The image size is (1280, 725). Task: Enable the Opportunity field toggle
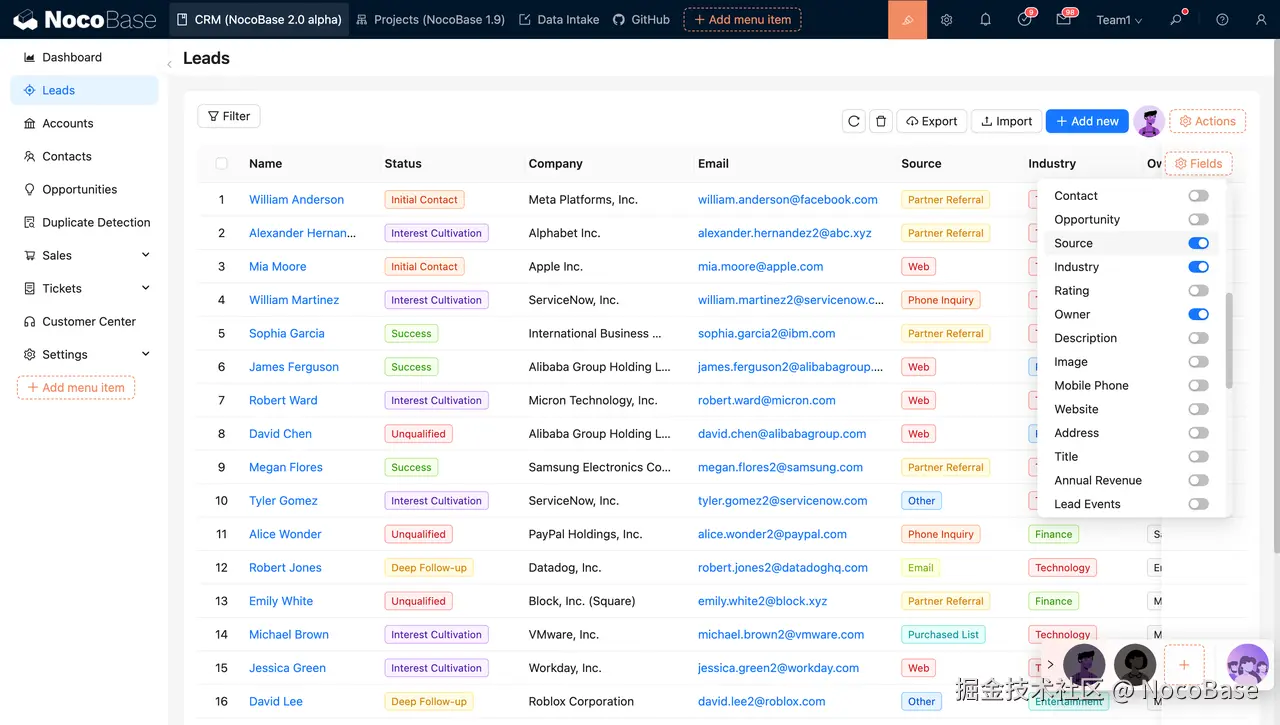click(x=1198, y=220)
